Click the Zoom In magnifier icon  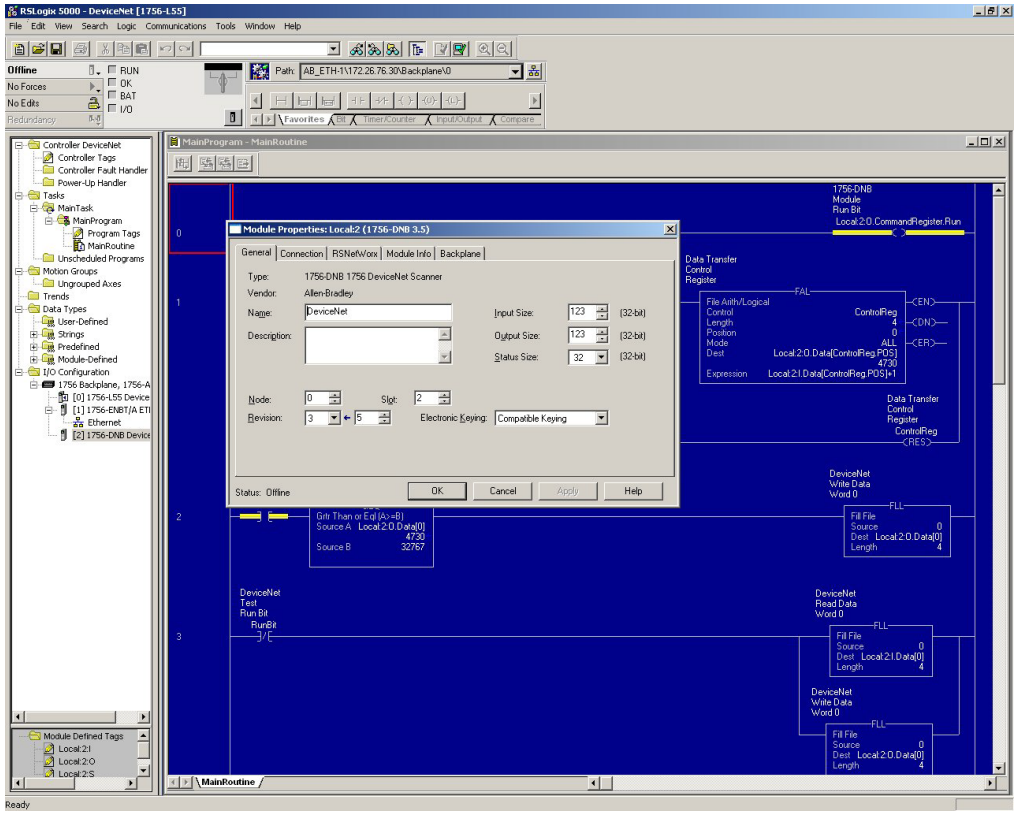click(x=484, y=49)
